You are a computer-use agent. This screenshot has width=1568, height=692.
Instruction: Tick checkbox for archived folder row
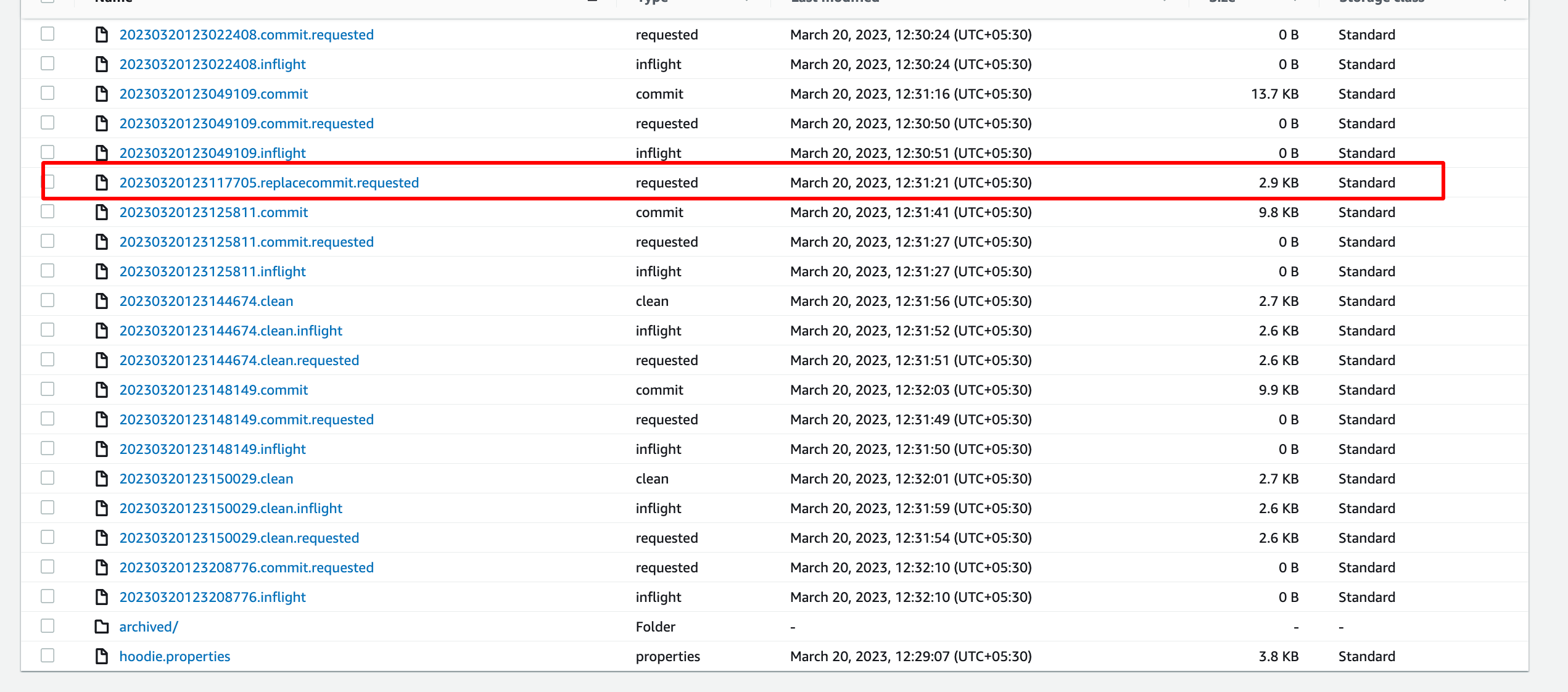coord(47,626)
